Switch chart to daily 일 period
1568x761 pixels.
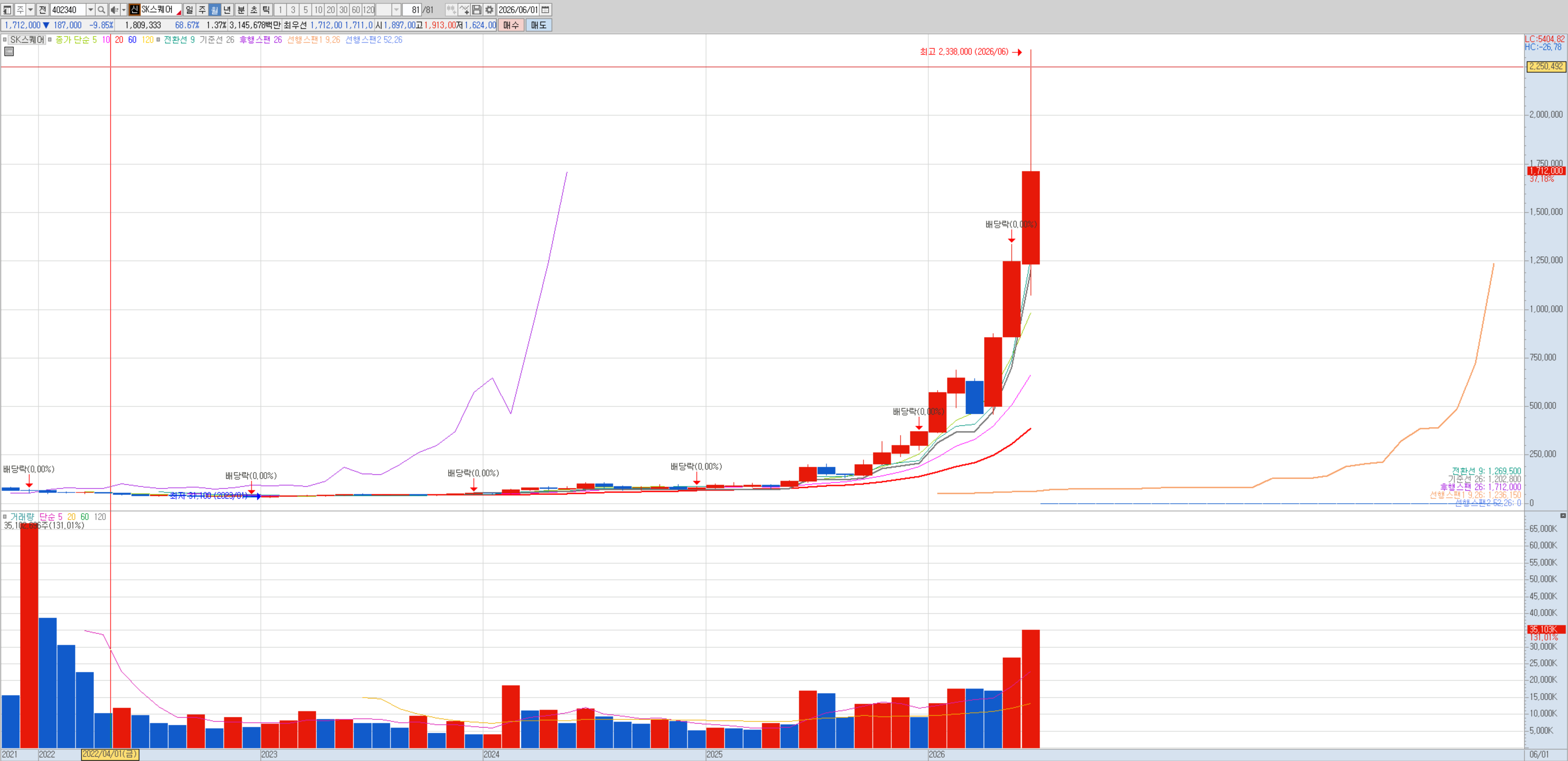tap(189, 10)
